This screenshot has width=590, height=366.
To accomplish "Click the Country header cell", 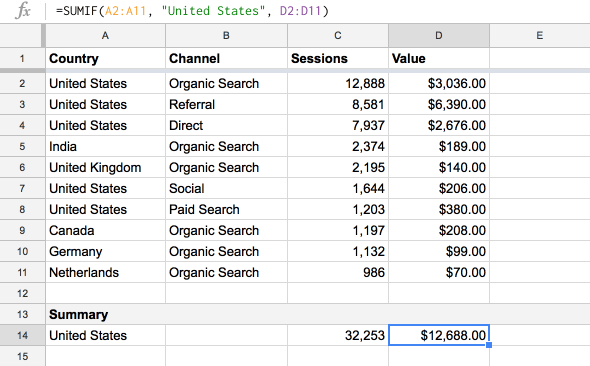I will [x=105, y=59].
